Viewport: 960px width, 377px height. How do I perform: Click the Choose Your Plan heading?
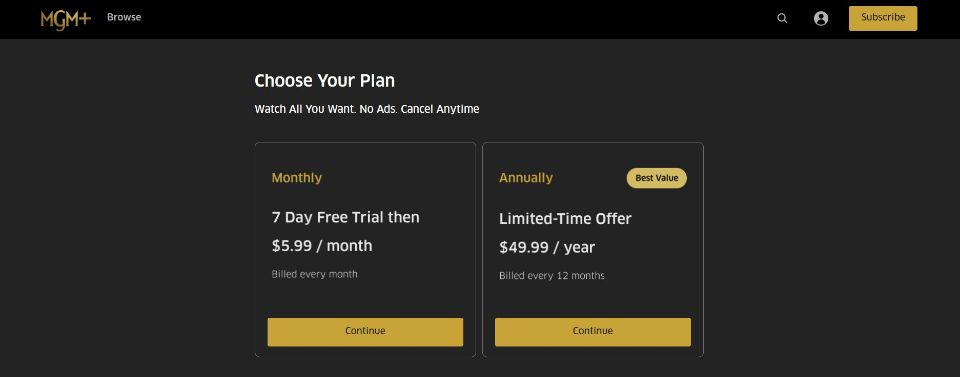coord(324,81)
